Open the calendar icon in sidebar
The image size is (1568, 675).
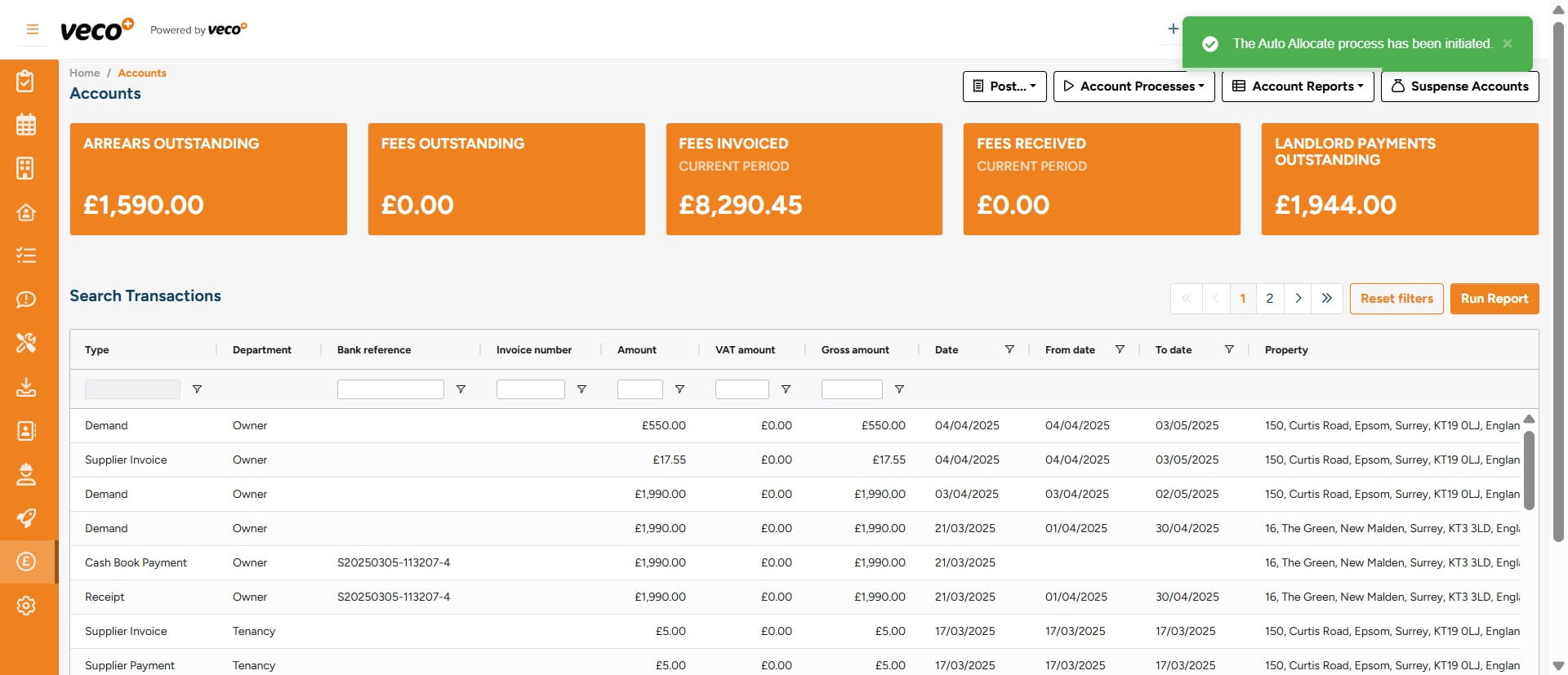pyautogui.click(x=26, y=125)
